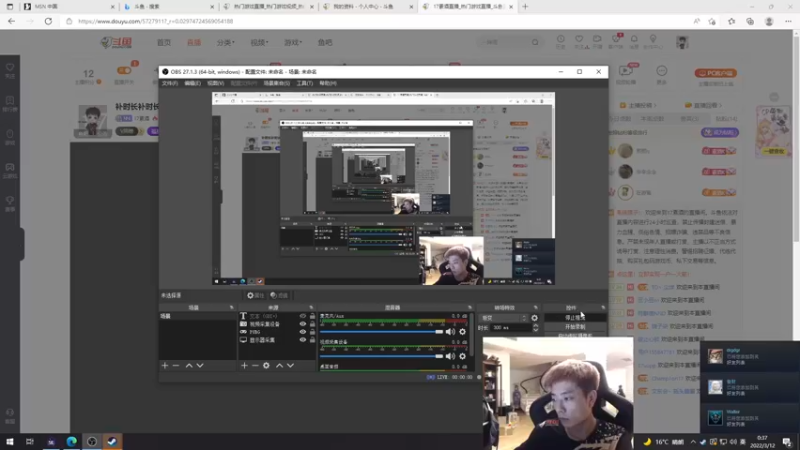Open the 渐变 transition dropdown
The image size is (800, 450).
504,318
